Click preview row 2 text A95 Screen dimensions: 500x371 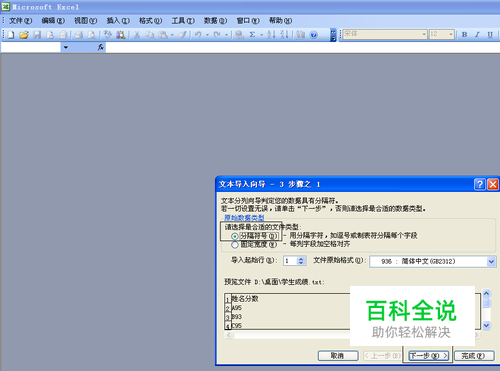pyautogui.click(x=237, y=308)
